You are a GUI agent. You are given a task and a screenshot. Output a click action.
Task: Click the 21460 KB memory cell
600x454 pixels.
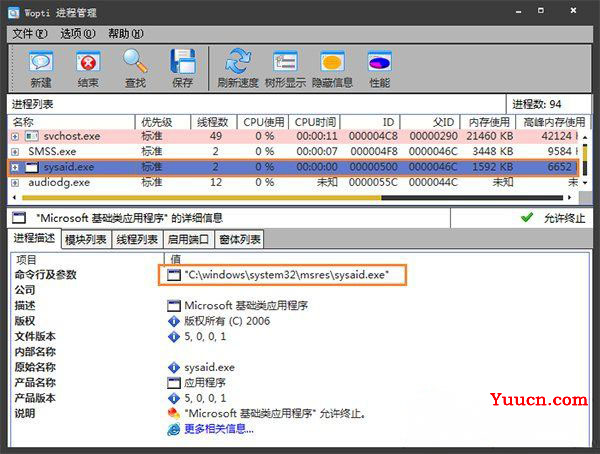[x=489, y=136]
